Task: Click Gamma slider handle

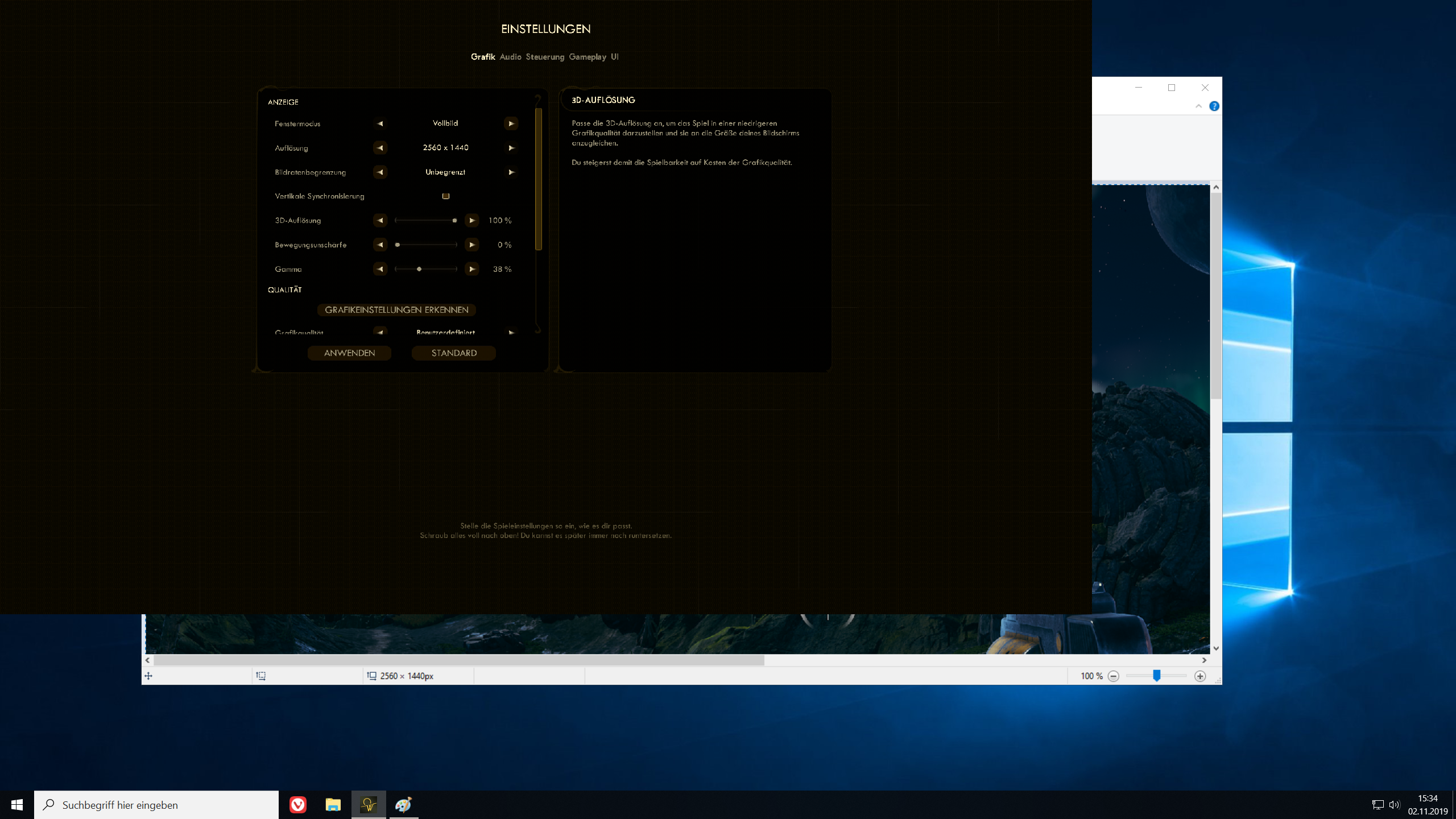Action: (419, 269)
